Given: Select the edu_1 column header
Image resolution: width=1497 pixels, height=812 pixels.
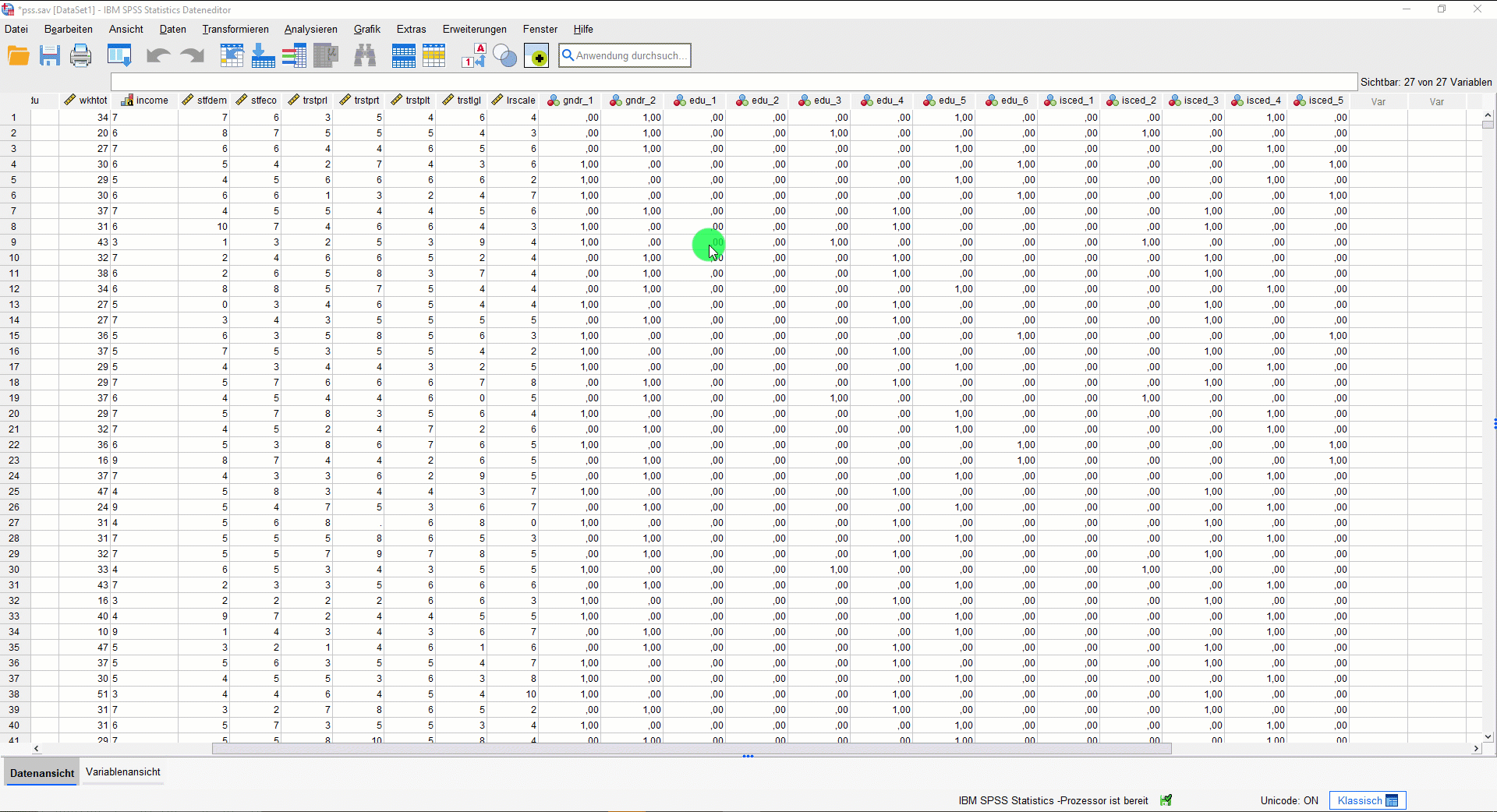Looking at the screenshot, I should [x=695, y=101].
